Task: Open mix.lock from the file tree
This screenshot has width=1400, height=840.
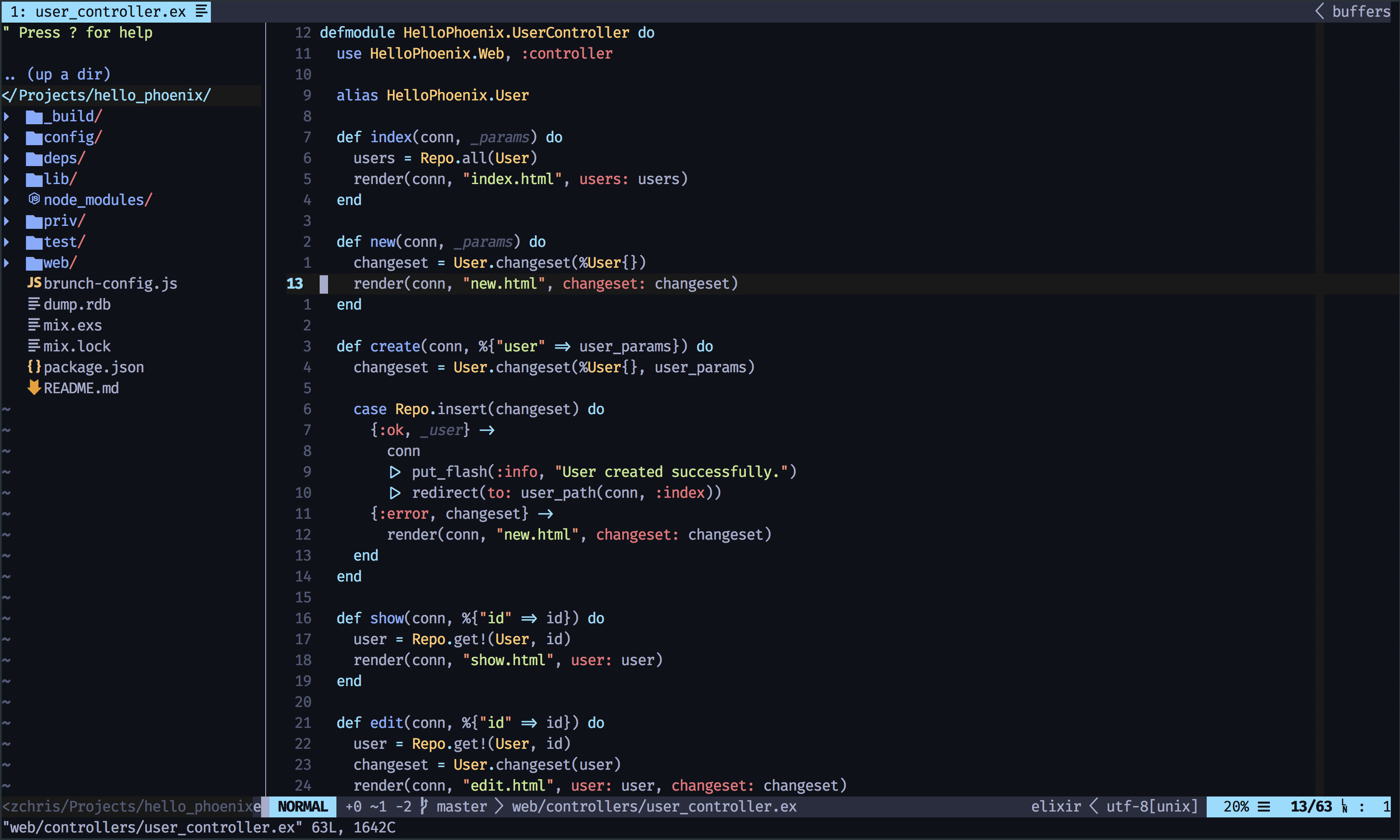Action: 77,346
